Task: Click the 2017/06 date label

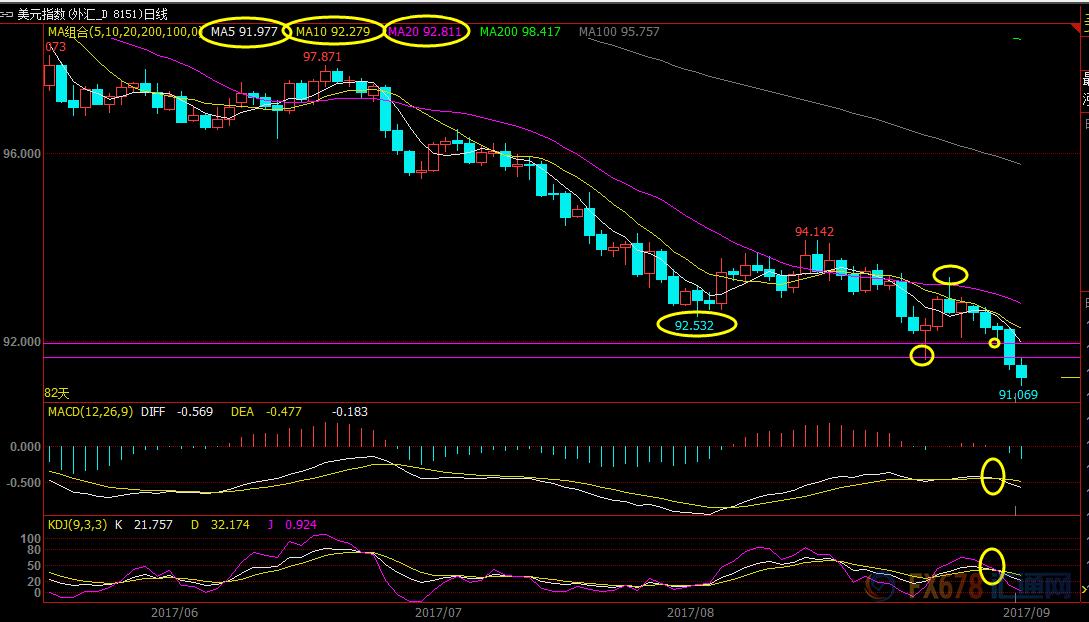Action: (174, 612)
